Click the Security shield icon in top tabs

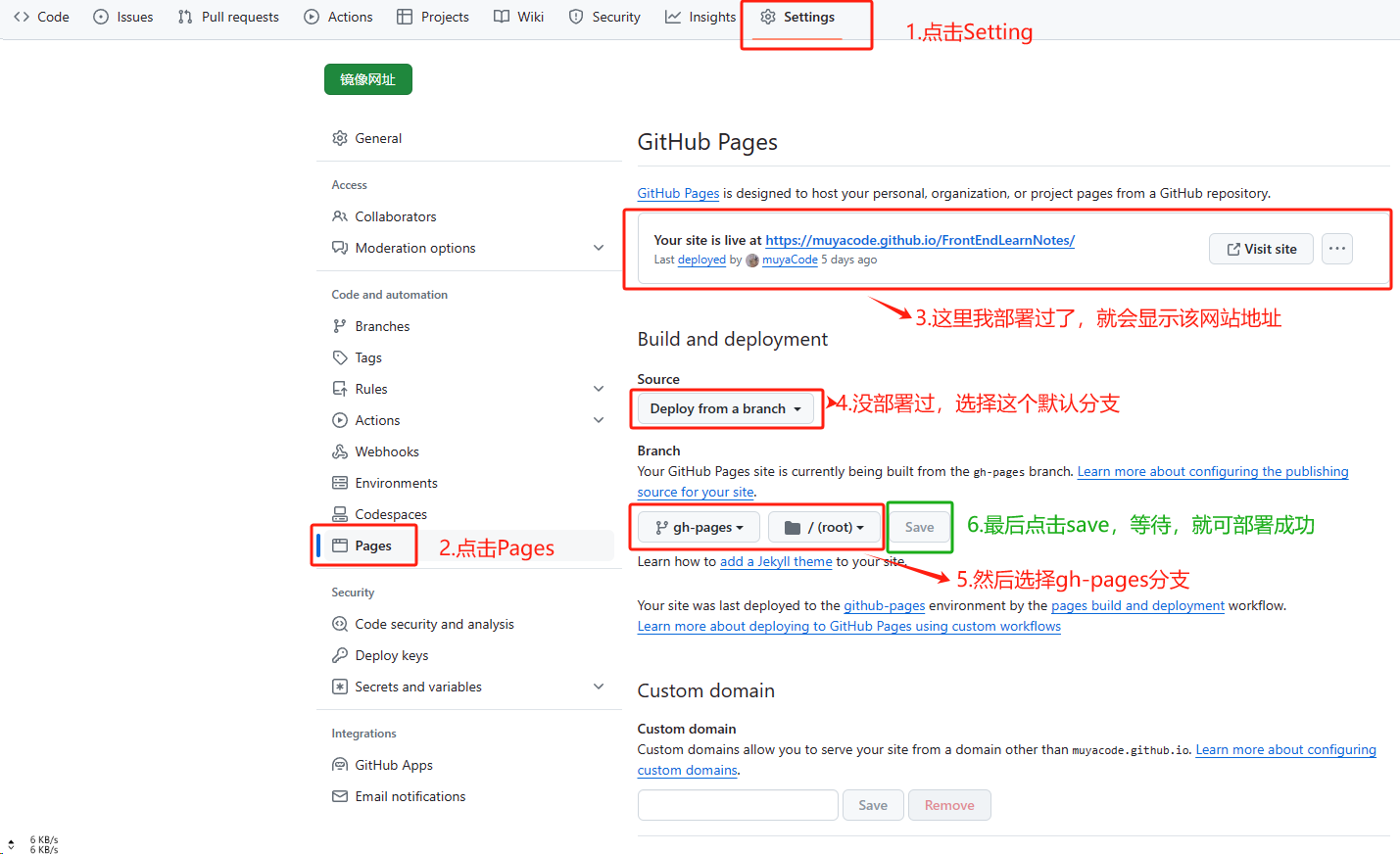click(x=576, y=17)
